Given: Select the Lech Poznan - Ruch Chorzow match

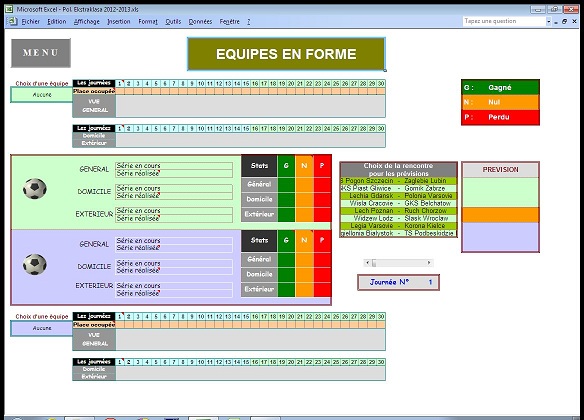Looking at the screenshot, I should point(398,211).
